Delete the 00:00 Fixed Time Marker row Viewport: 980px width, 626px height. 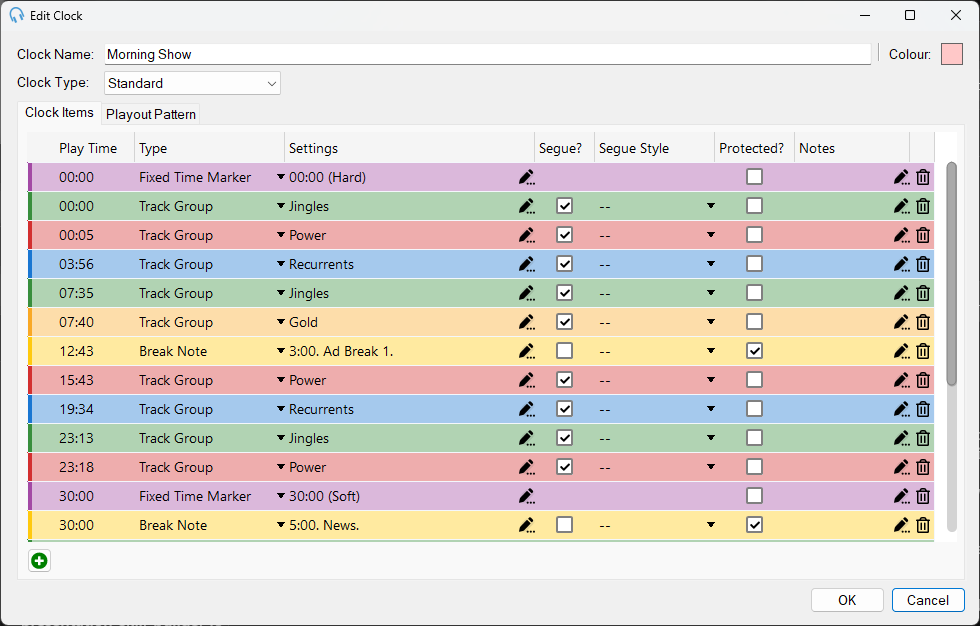[923, 177]
